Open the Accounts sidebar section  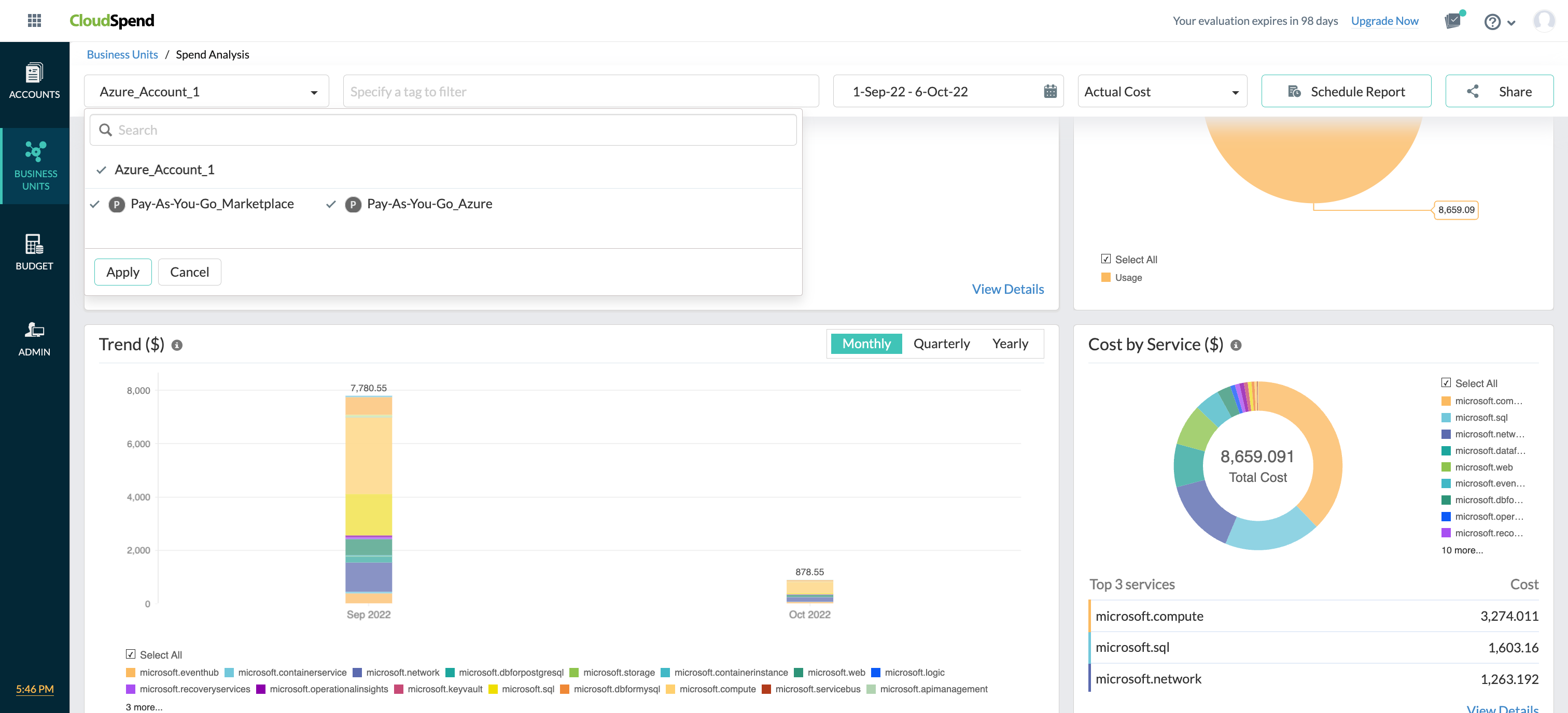click(x=35, y=81)
